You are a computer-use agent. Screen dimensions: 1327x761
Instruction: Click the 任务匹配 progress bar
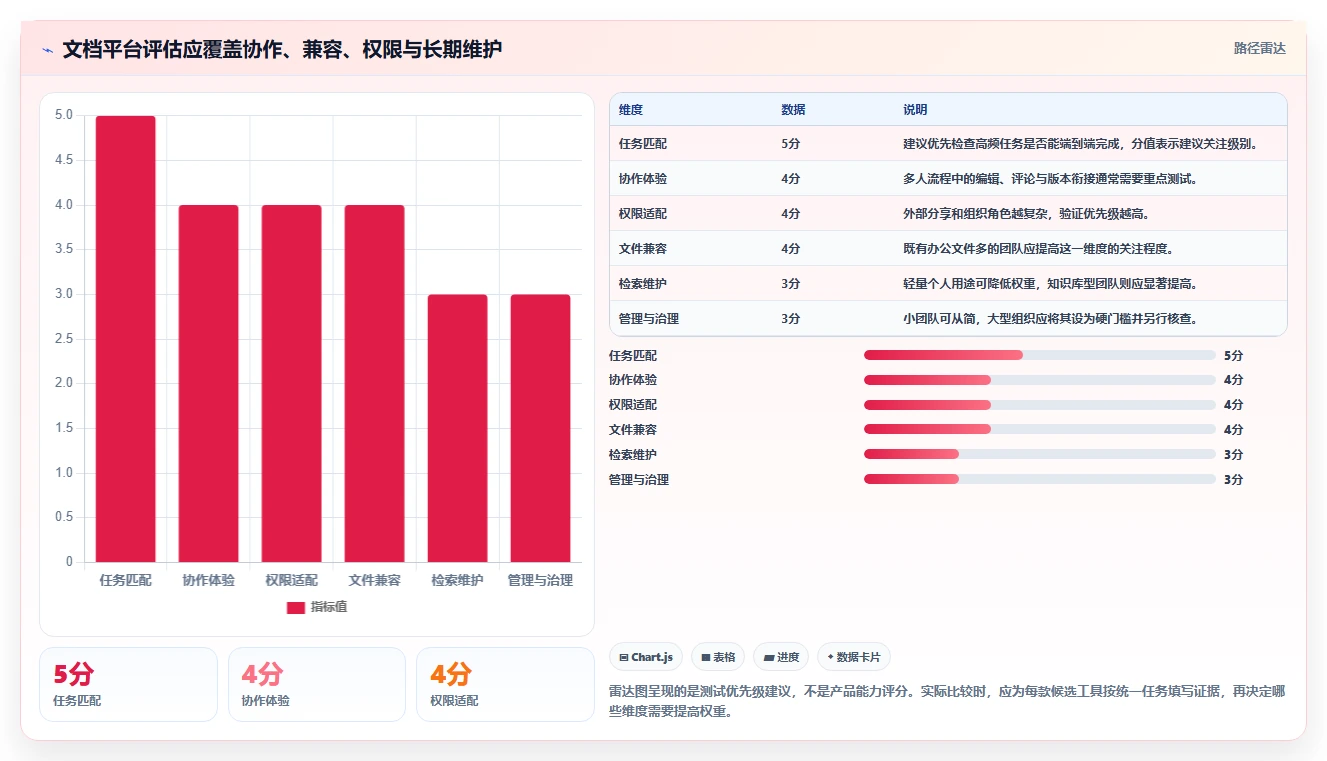1040,355
